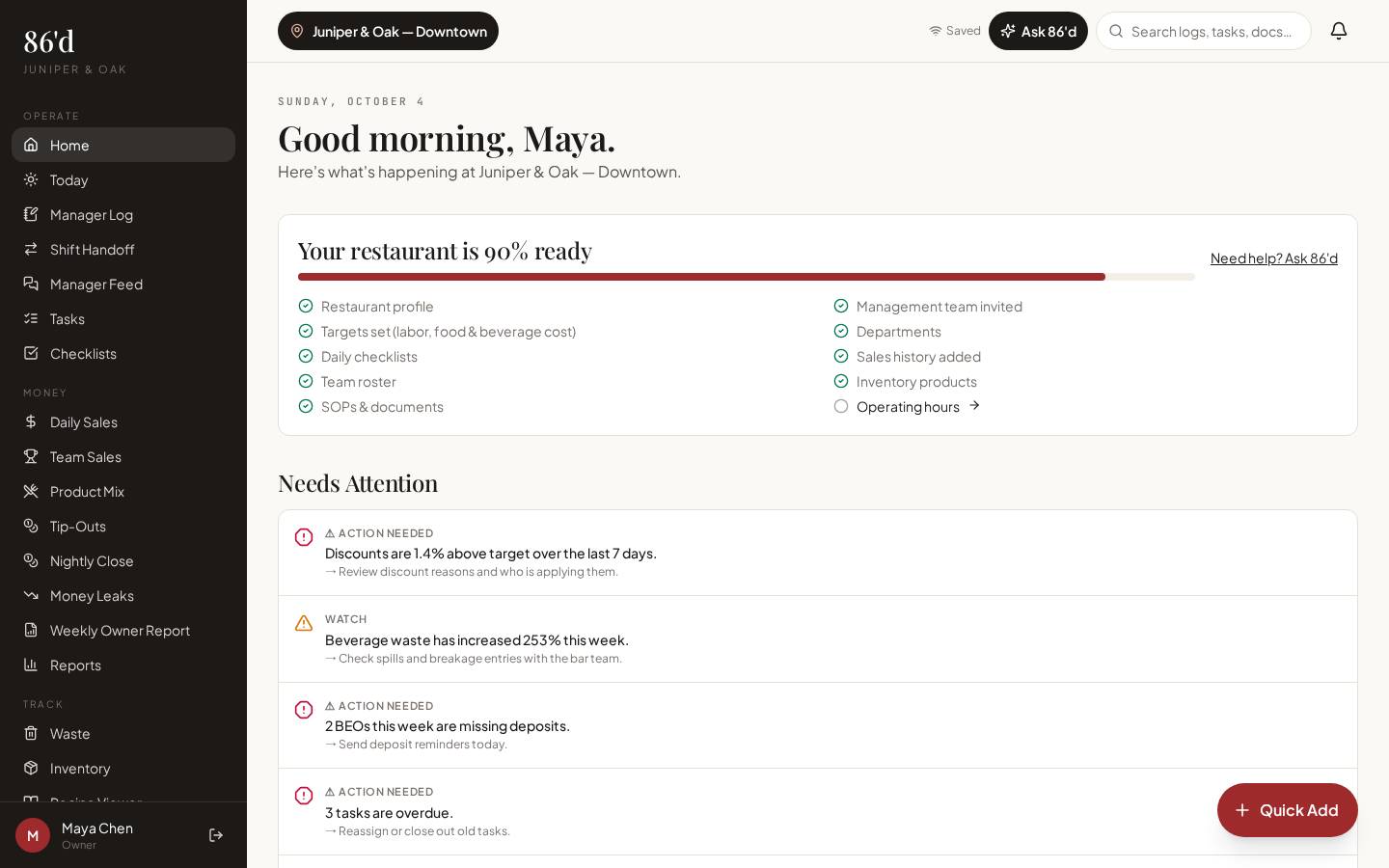The image size is (1389, 868).
Task: Open the discounts above target alert
Action: 818,553
